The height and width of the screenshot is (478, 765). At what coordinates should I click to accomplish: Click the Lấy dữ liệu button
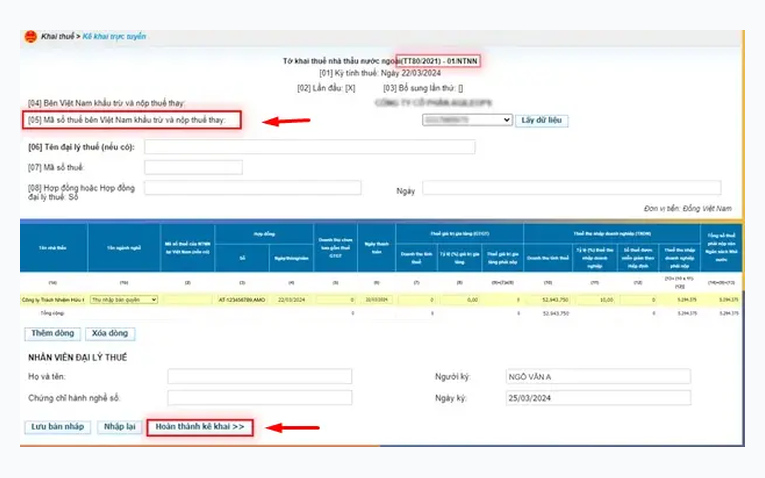(x=542, y=120)
